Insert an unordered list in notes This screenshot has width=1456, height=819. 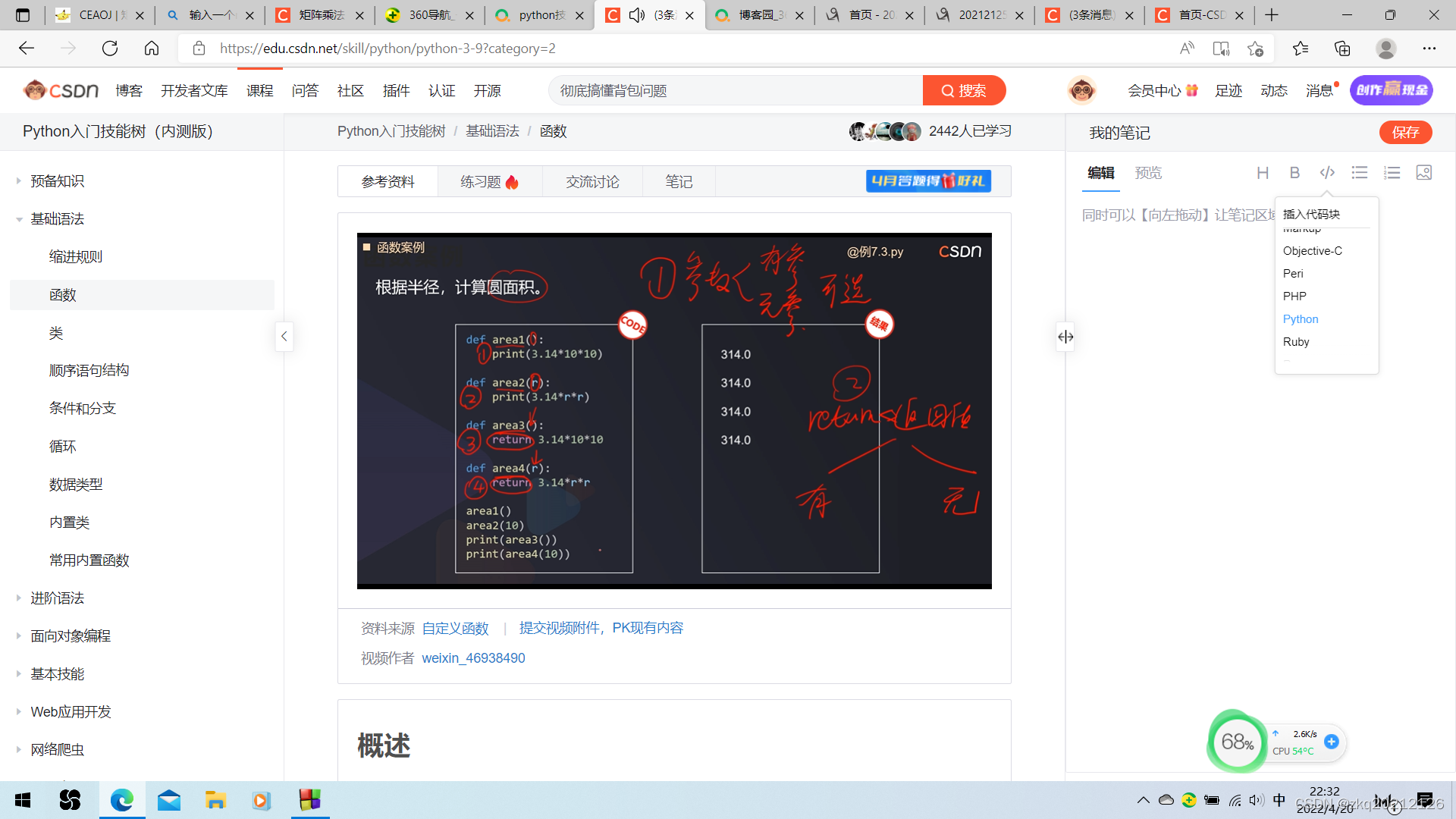coord(1360,173)
